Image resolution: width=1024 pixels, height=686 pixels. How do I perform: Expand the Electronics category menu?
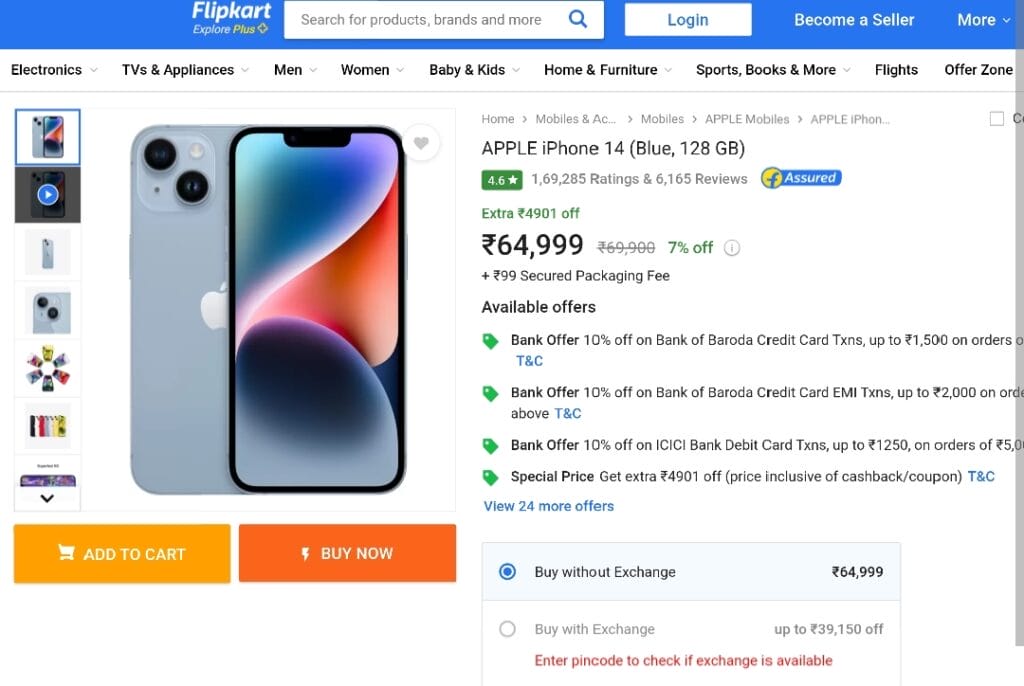[x=54, y=70]
